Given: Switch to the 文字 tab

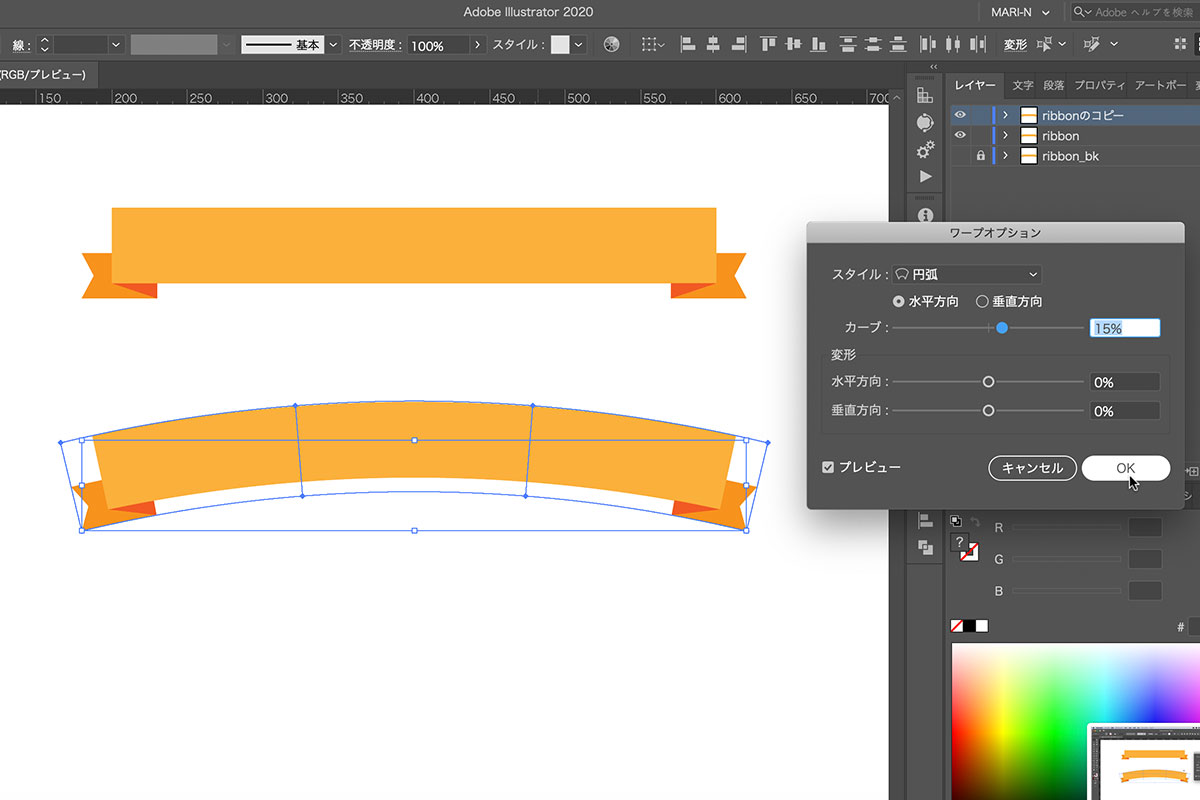Looking at the screenshot, I should (1022, 85).
